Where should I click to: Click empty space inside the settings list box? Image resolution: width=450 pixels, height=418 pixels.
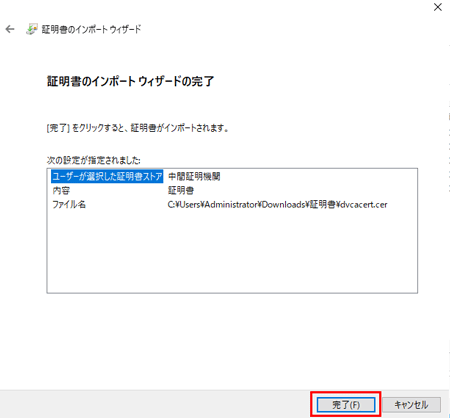click(x=232, y=253)
